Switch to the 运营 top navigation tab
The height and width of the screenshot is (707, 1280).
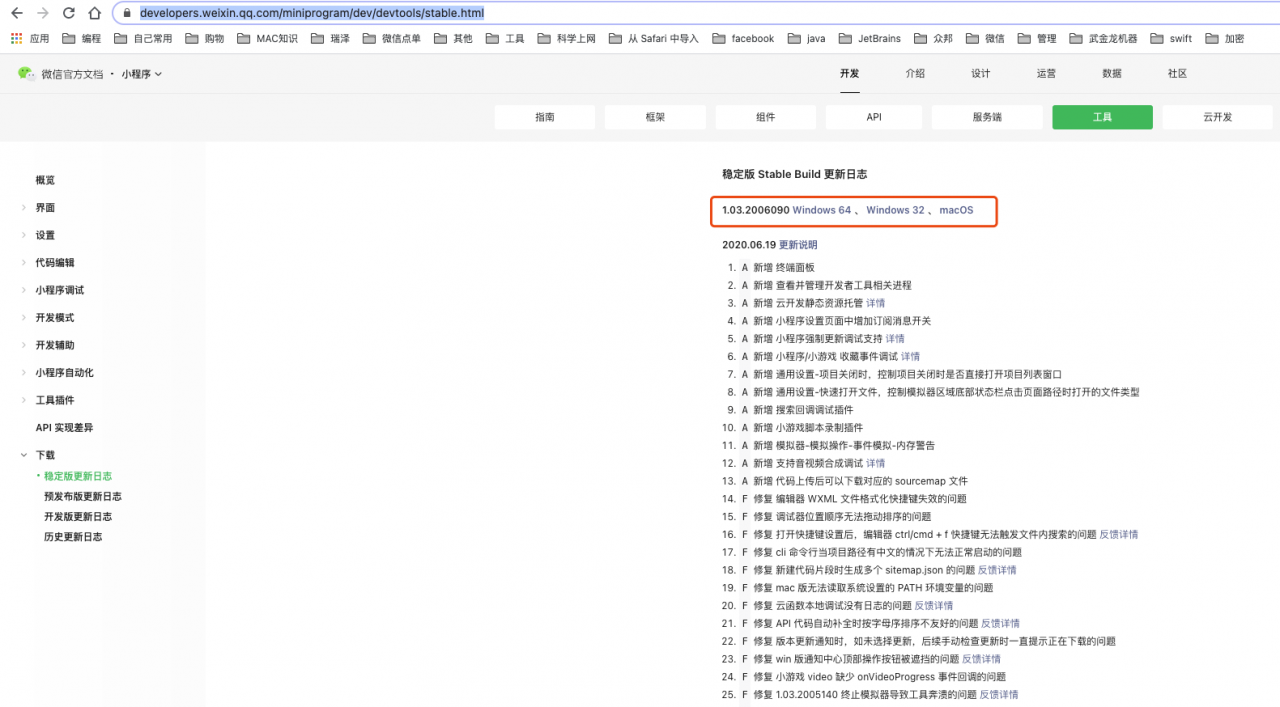[1046, 74]
